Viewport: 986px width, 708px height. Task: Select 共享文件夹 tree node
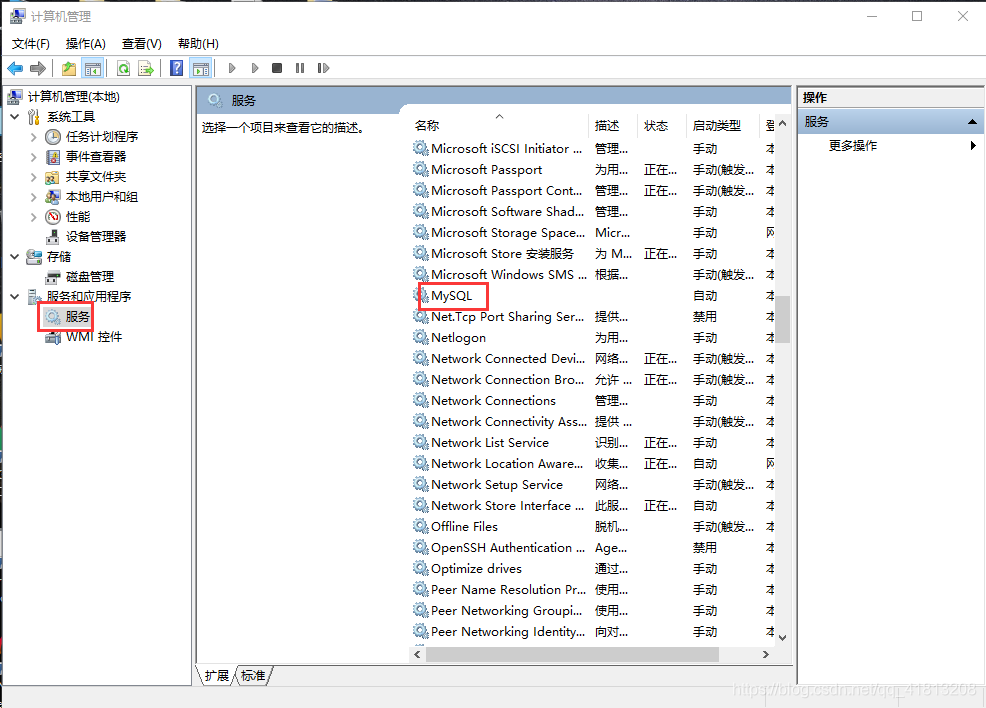tap(96, 177)
